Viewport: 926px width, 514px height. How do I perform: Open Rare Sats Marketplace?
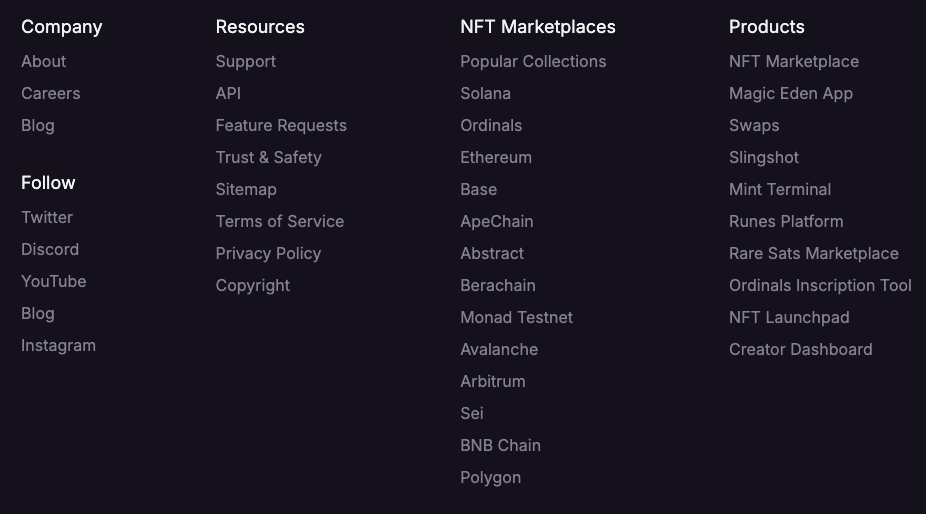[814, 253]
